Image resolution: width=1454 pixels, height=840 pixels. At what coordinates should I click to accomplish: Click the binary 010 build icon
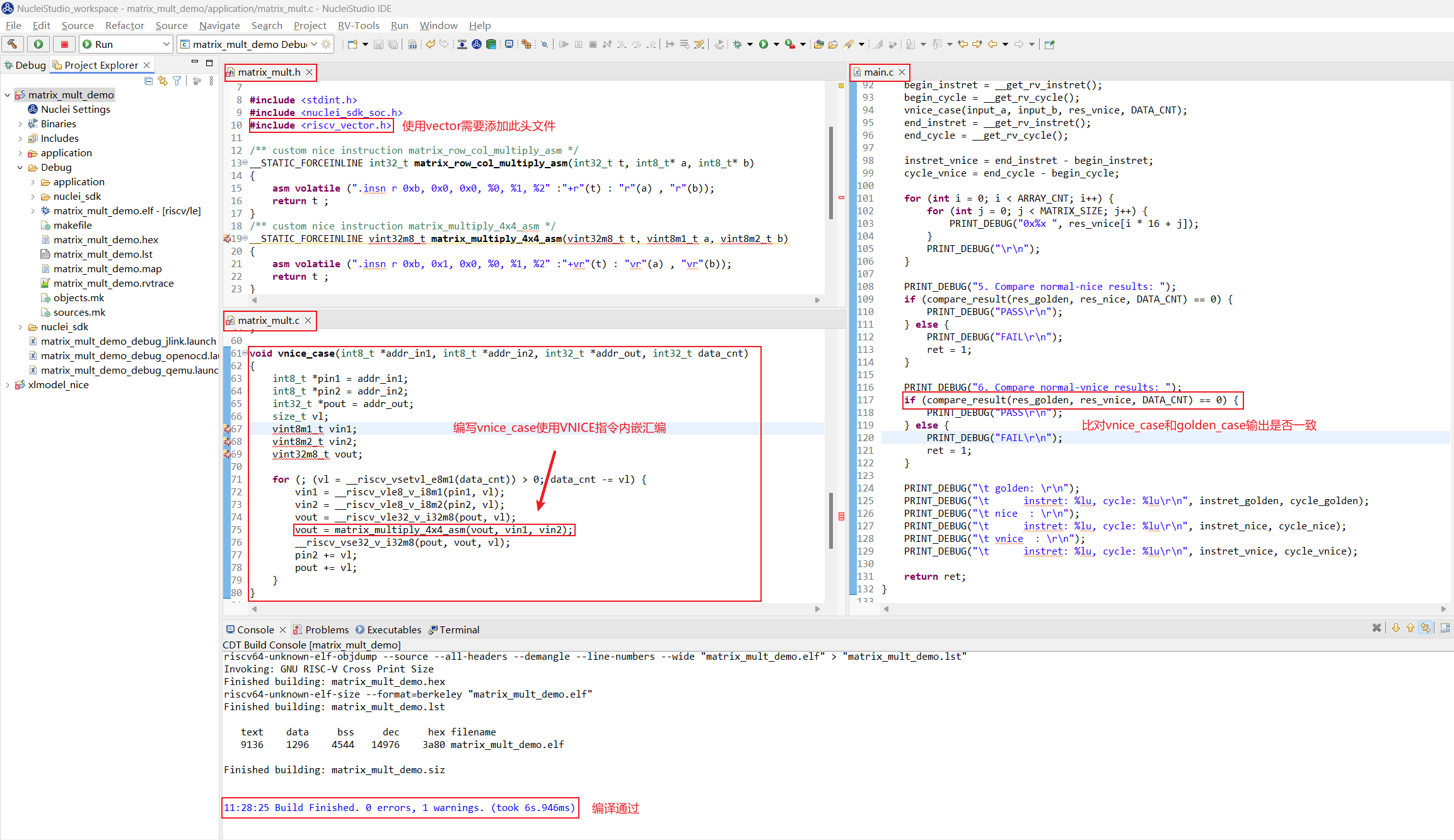pyautogui.click(x=412, y=44)
